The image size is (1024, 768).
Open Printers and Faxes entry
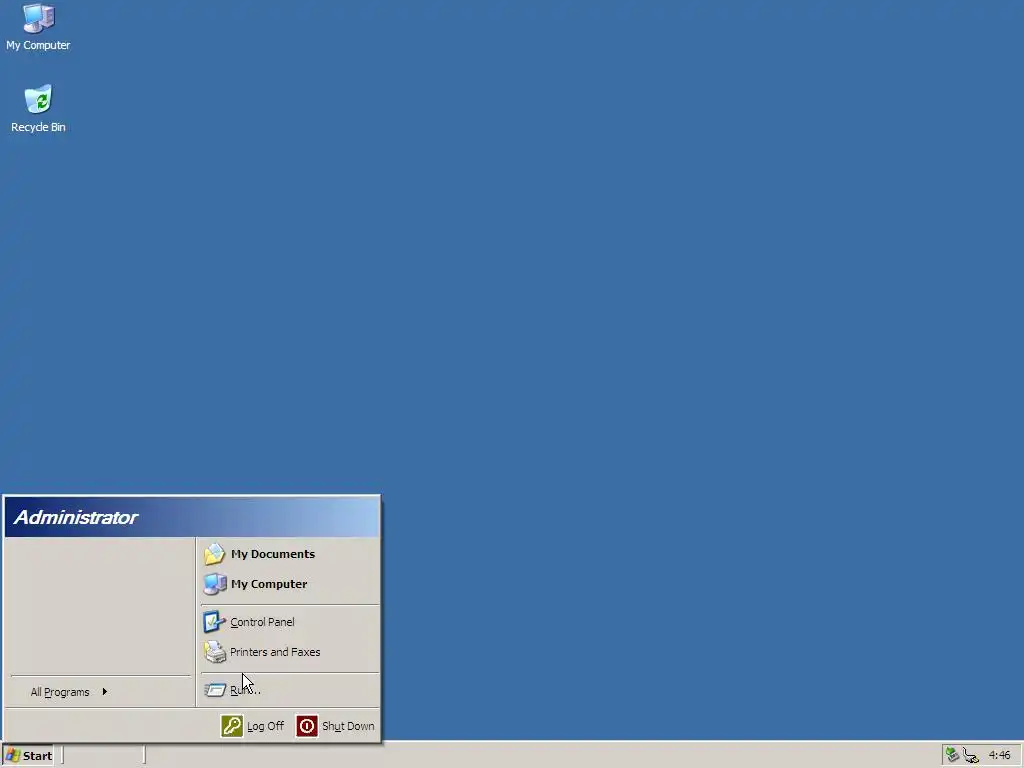click(x=289, y=652)
